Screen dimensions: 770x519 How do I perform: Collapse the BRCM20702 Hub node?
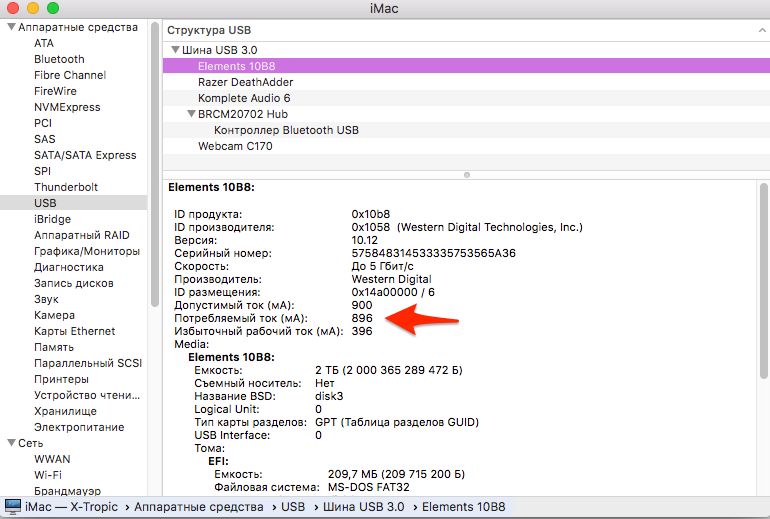(191, 114)
